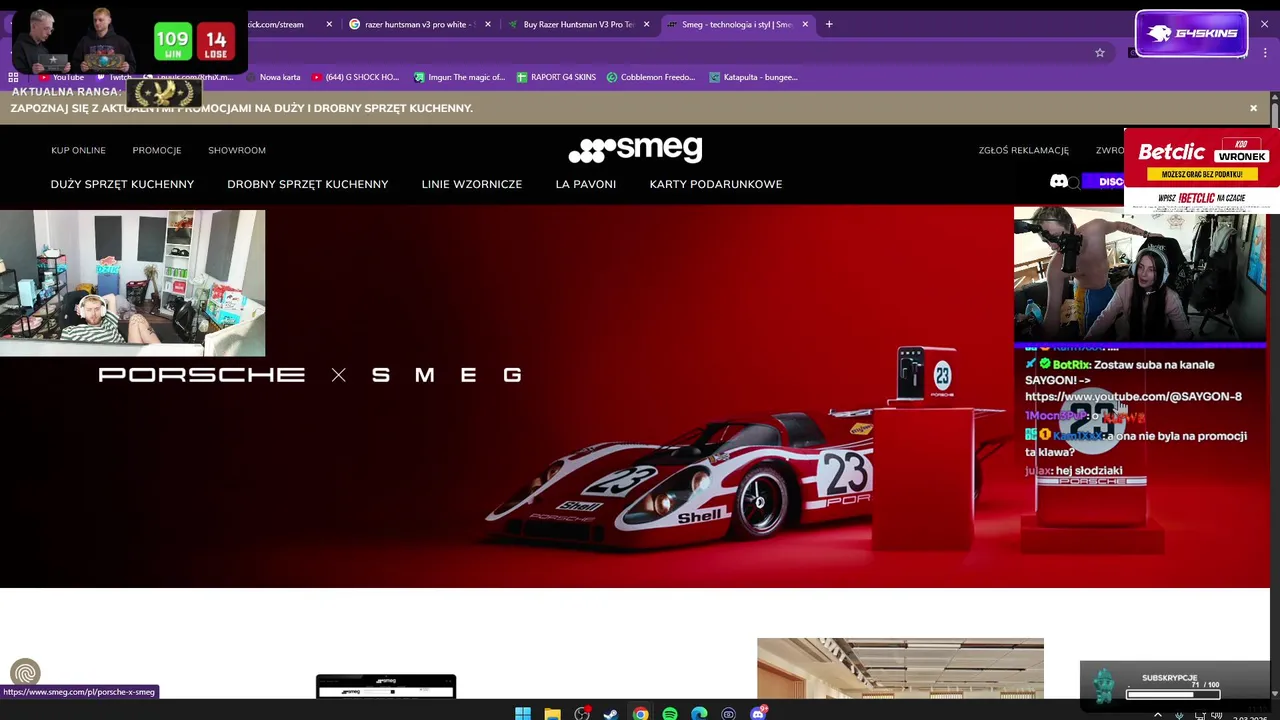
Task: Open Steam from the taskbar
Action: [x=611, y=713]
